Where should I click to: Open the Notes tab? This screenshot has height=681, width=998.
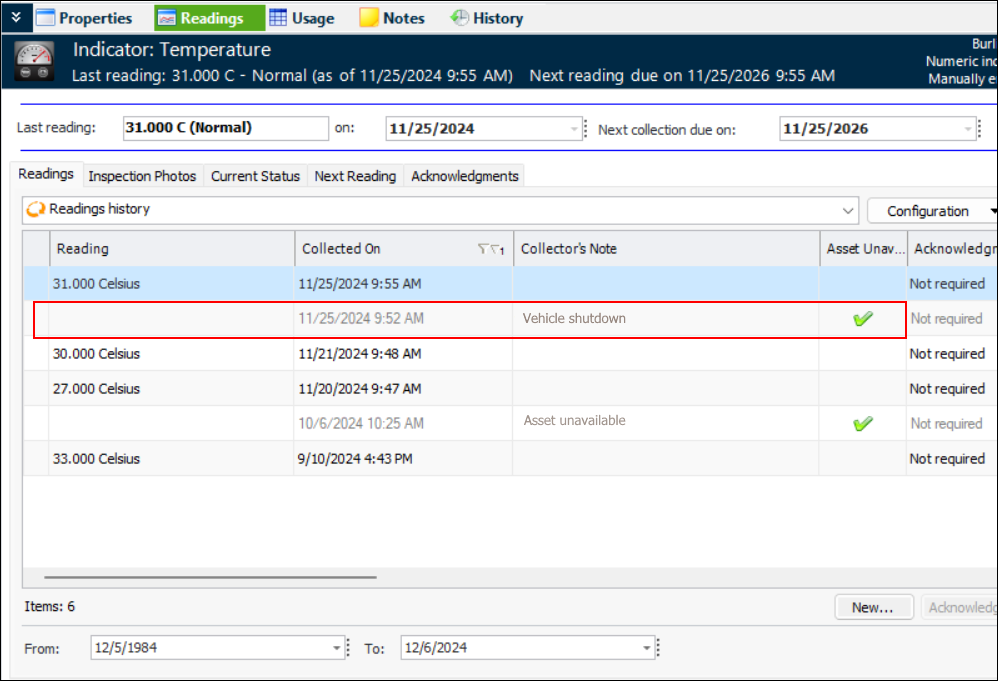[392, 18]
